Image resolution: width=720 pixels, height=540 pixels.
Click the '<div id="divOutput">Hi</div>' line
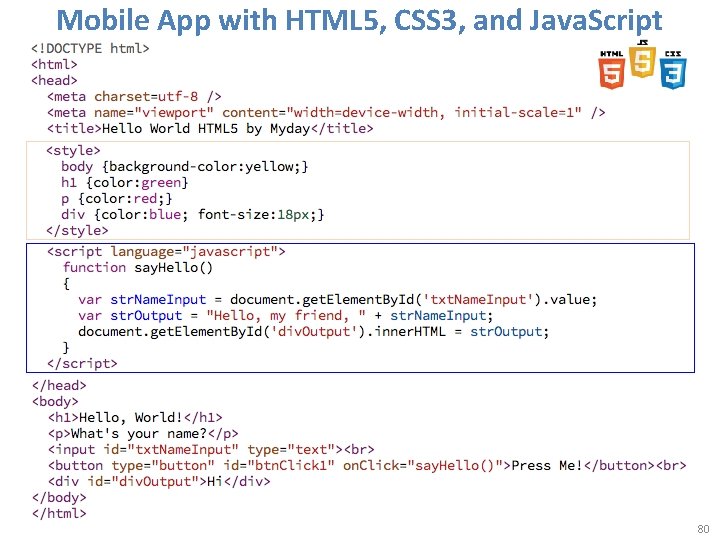[x=159, y=482]
